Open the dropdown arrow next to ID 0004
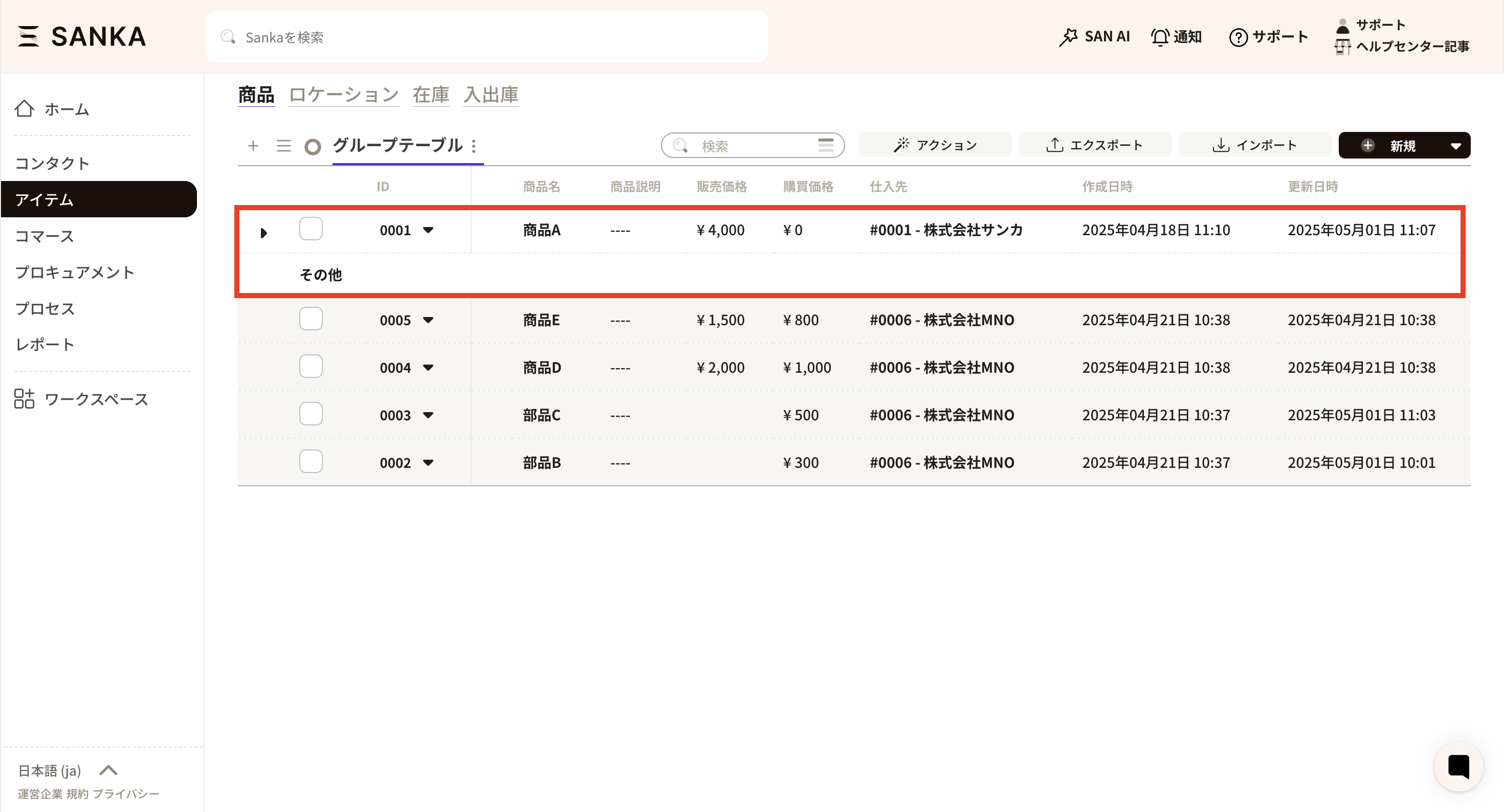The image size is (1504, 812). click(x=428, y=368)
